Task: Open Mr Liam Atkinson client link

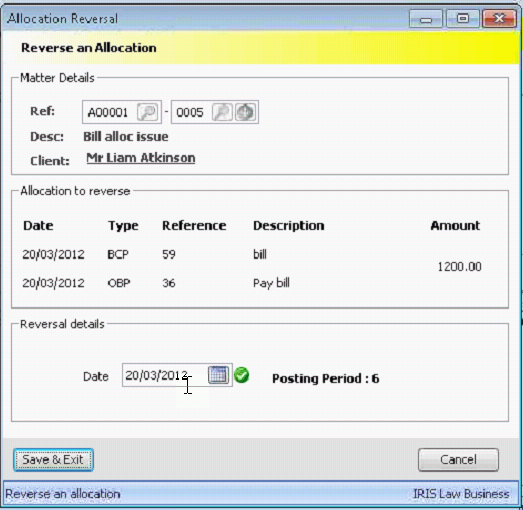Action: tap(141, 158)
